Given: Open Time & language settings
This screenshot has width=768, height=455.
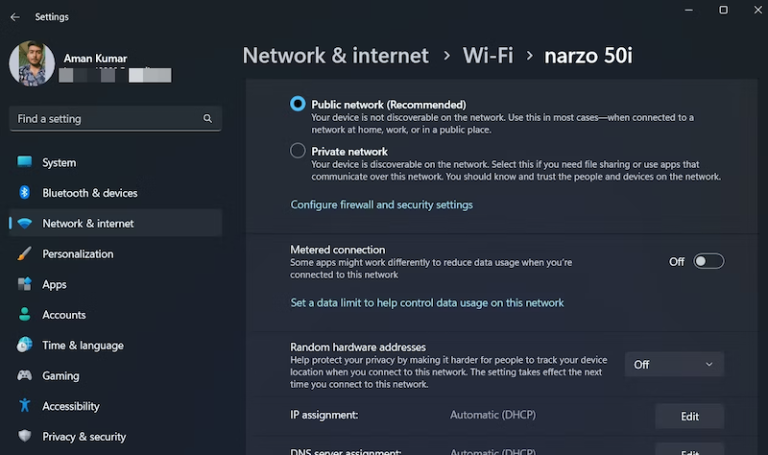Looking at the screenshot, I should click(x=83, y=345).
